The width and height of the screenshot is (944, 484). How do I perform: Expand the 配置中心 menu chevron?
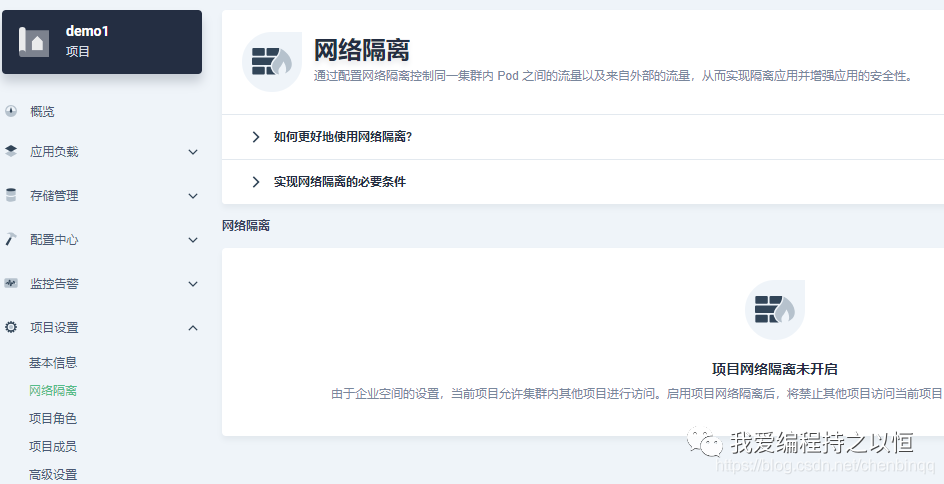[x=193, y=240]
